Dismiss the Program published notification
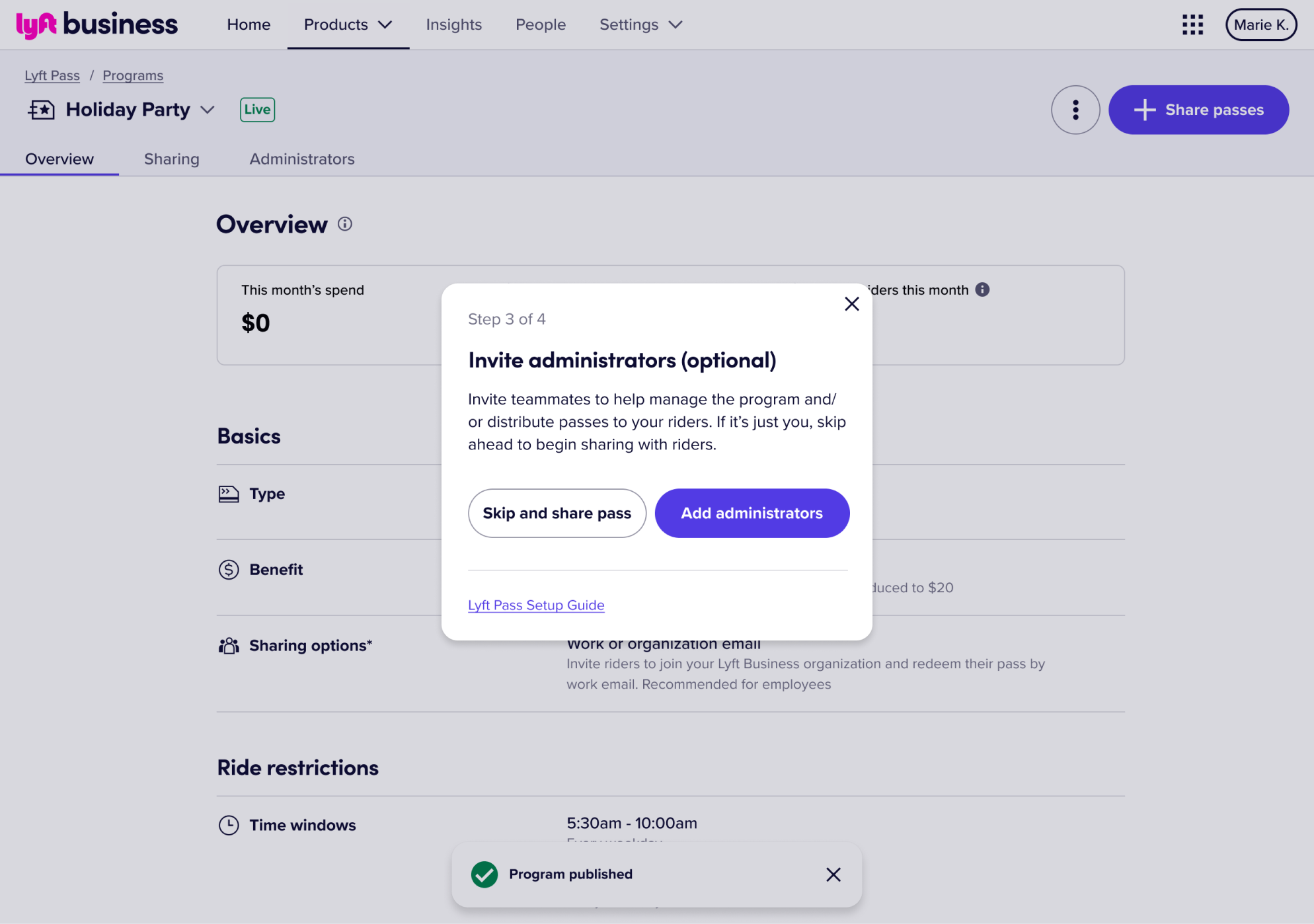This screenshot has width=1314, height=924. pos(833,874)
